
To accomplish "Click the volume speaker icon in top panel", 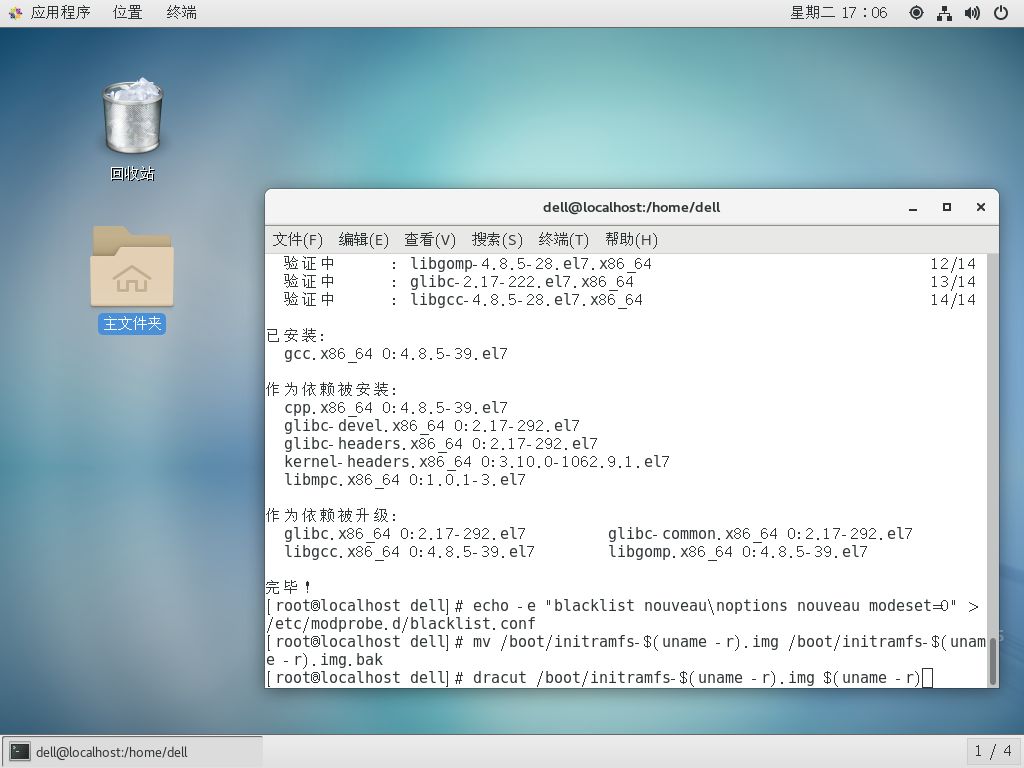I will point(972,12).
